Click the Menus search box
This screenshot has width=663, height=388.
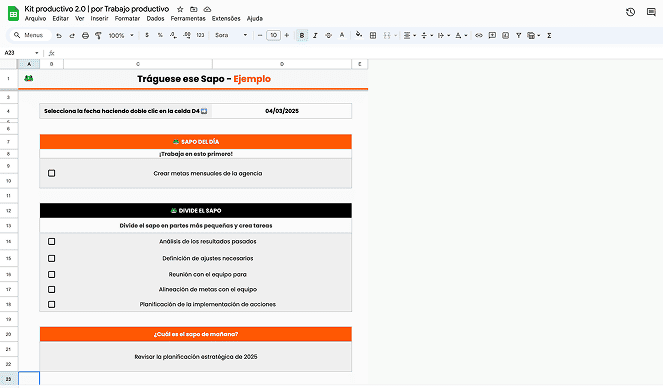(x=30, y=35)
